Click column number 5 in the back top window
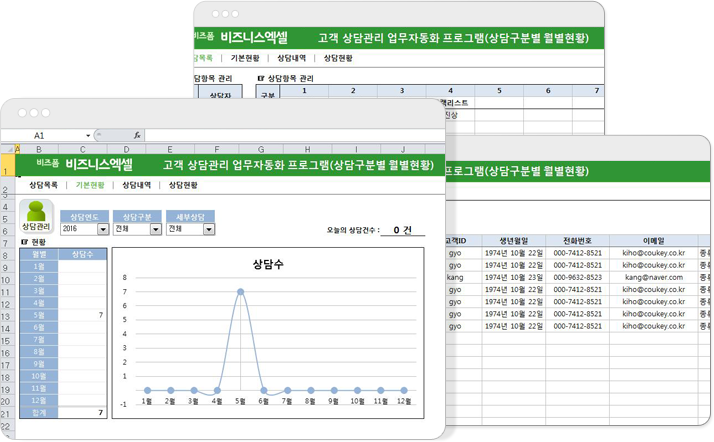Viewport: 714px width, 442px height. [x=499, y=91]
